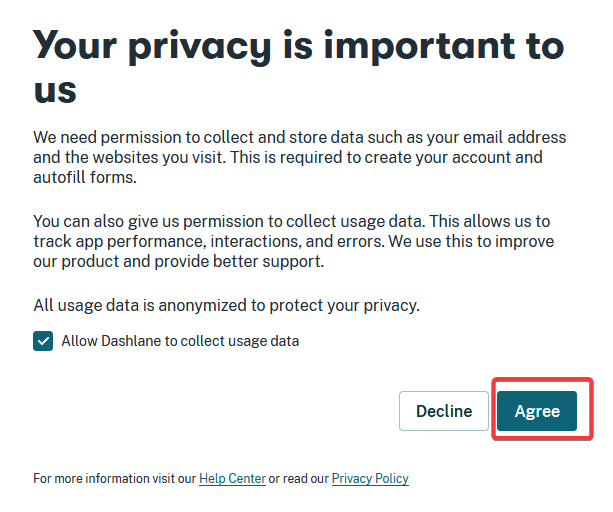Image resolution: width=613 pixels, height=512 pixels.
Task: Visit Dashlane's Help Center from the footer
Action: [x=232, y=479]
